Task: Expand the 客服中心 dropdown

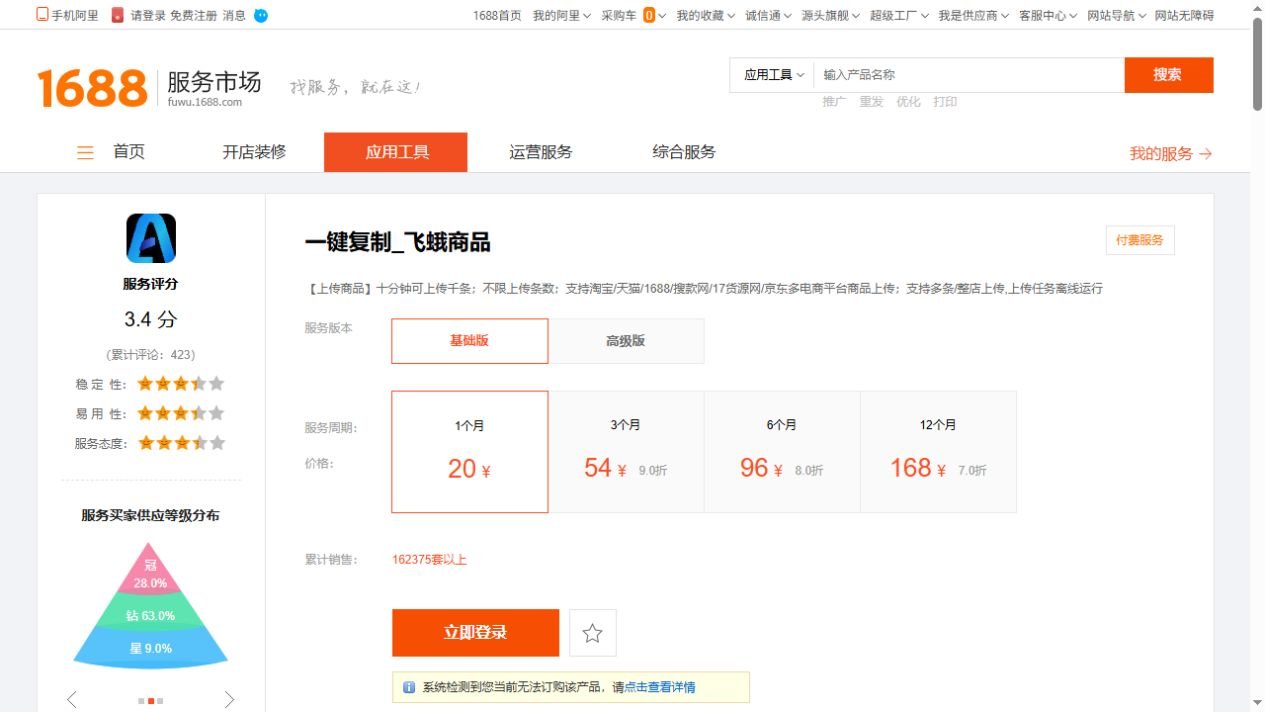Action: pyautogui.click(x=1048, y=15)
